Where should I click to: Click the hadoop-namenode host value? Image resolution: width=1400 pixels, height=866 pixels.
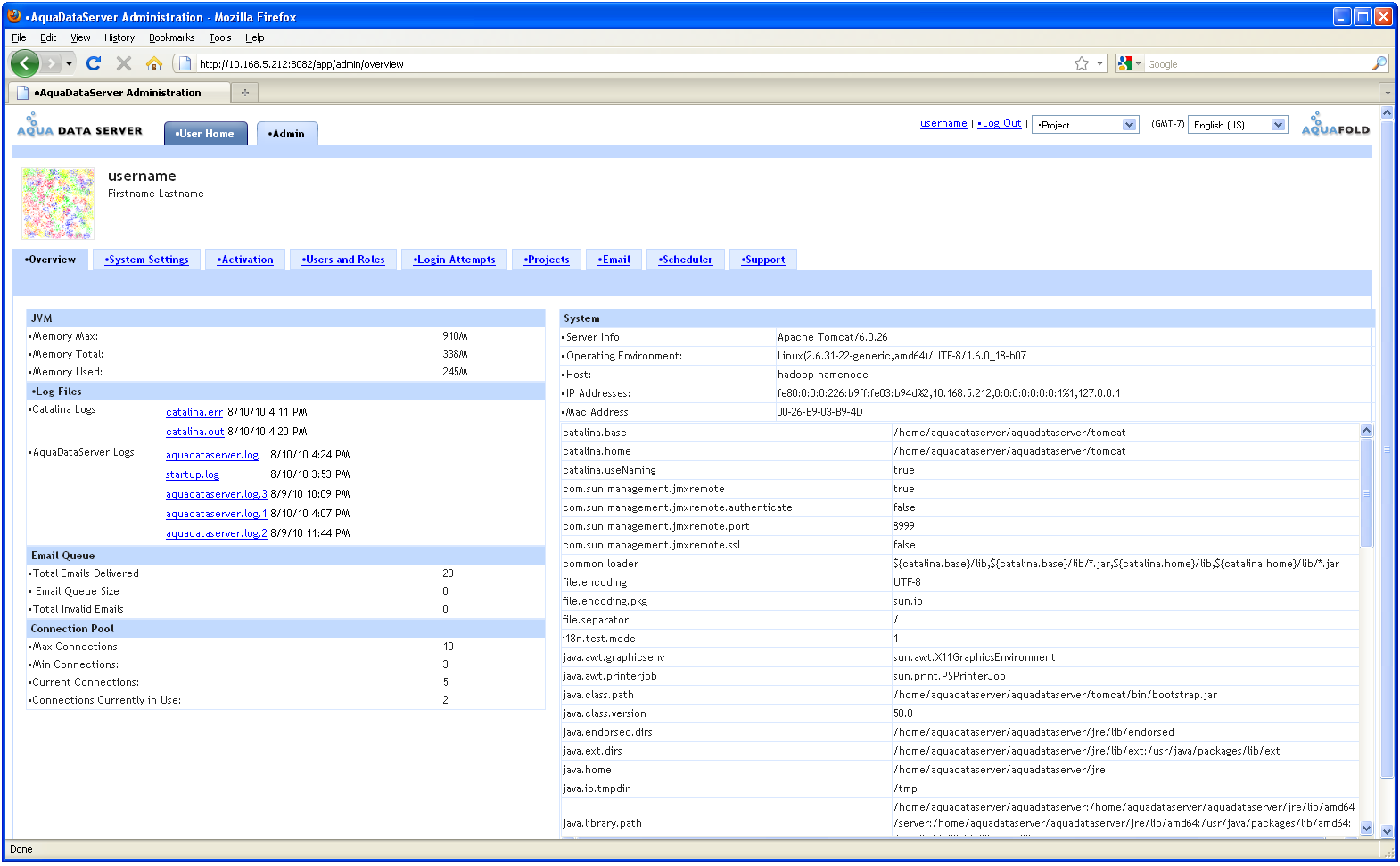823,375
